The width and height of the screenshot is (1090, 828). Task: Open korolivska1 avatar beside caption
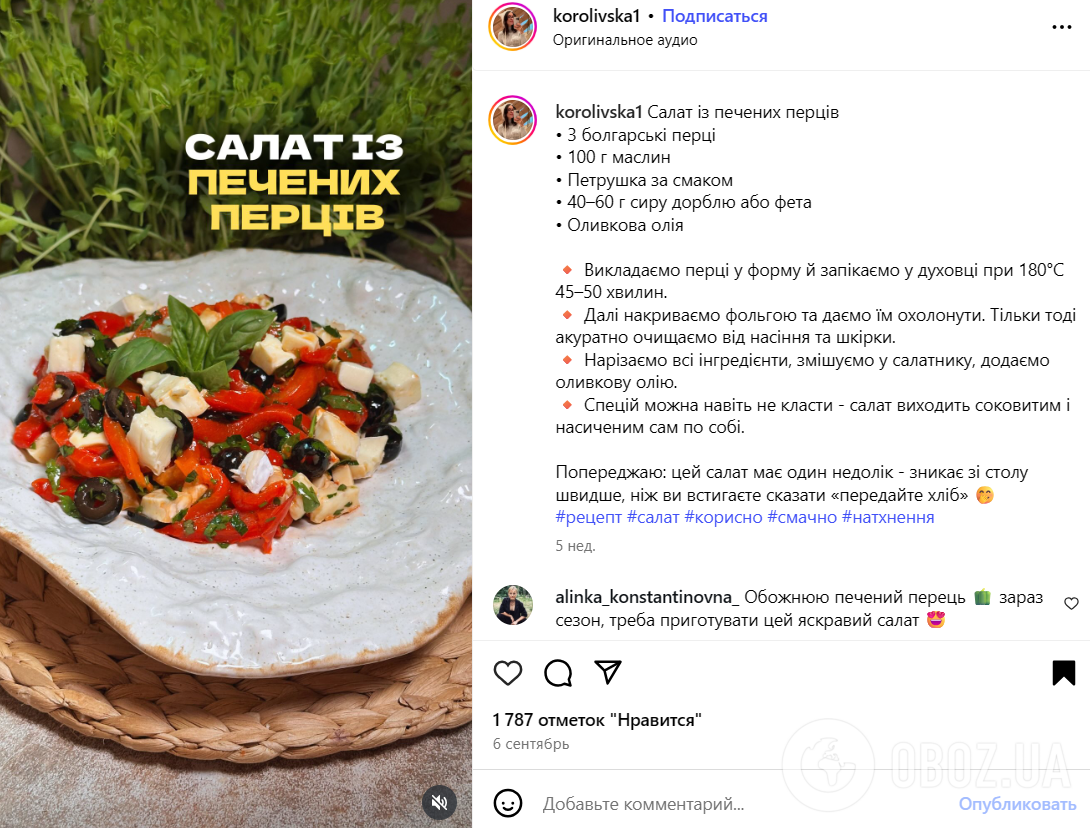coord(513,120)
